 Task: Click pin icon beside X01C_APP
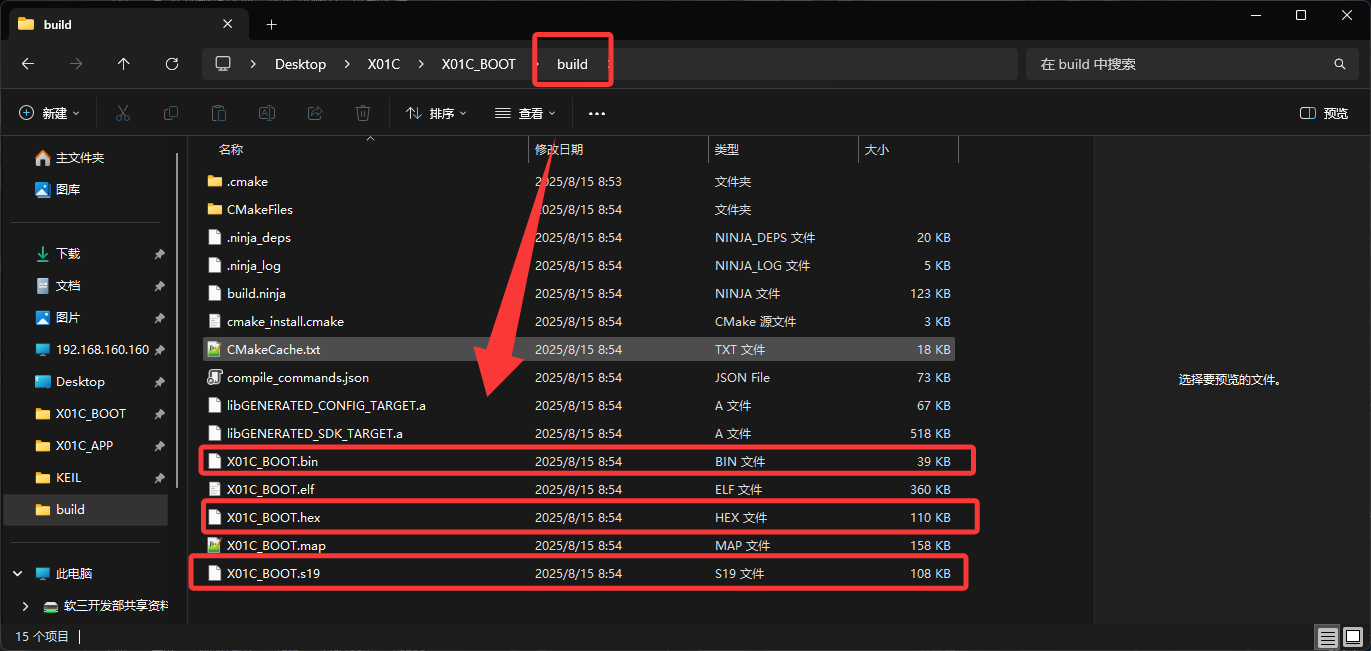[x=159, y=446]
